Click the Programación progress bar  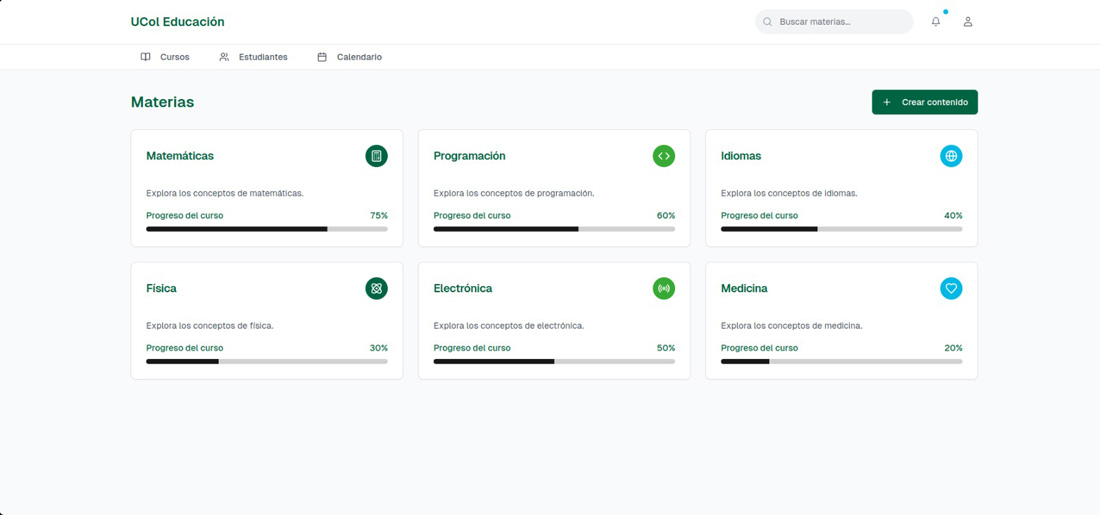click(554, 229)
